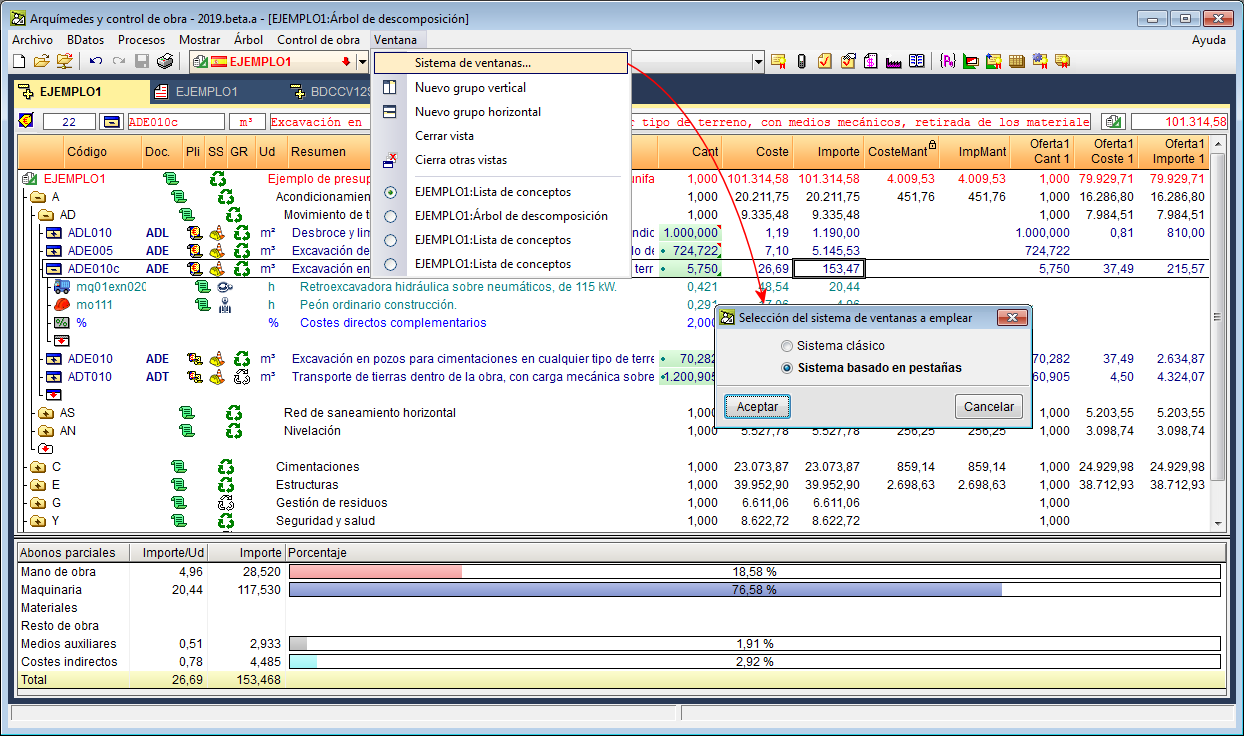This screenshot has width=1244, height=736.
Task: Click the tree vertical scrollbar down arrow
Action: 1217,523
